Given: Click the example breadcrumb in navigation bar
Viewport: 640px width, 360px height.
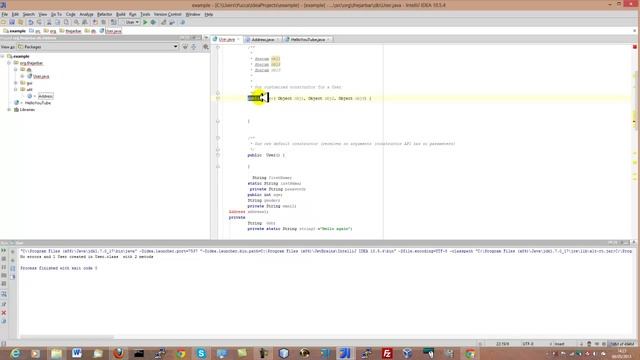Looking at the screenshot, I should [x=15, y=31].
